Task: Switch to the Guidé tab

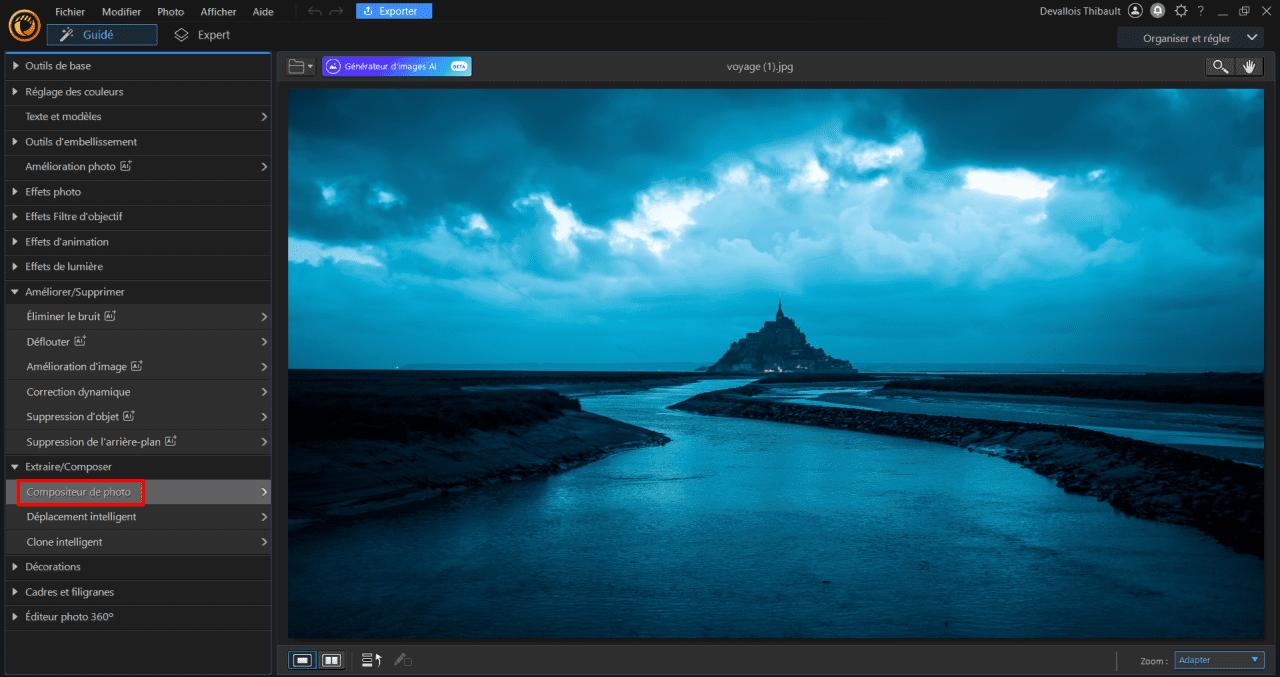Action: coord(100,33)
